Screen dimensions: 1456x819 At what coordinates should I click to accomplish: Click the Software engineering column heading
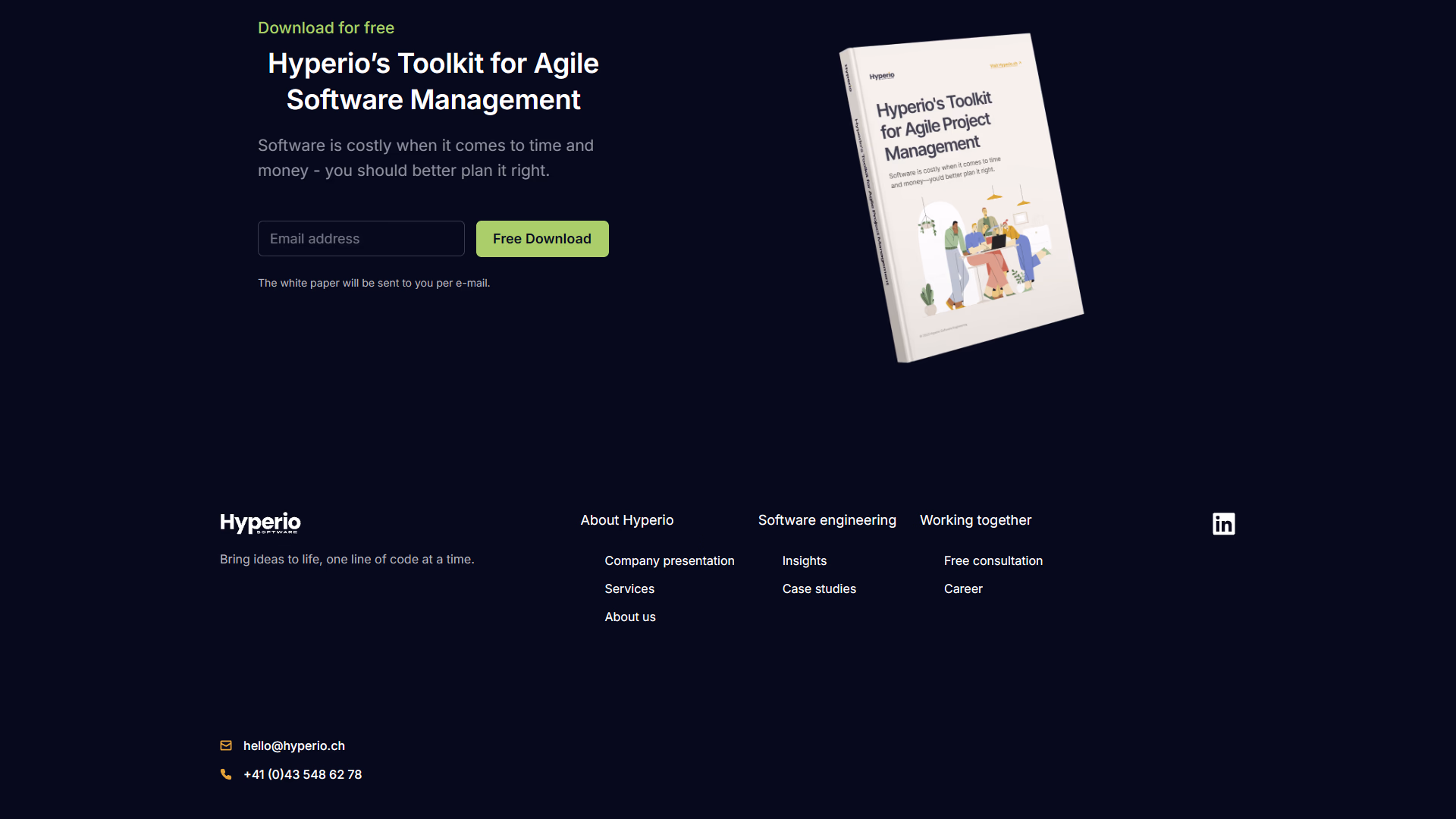[827, 520]
